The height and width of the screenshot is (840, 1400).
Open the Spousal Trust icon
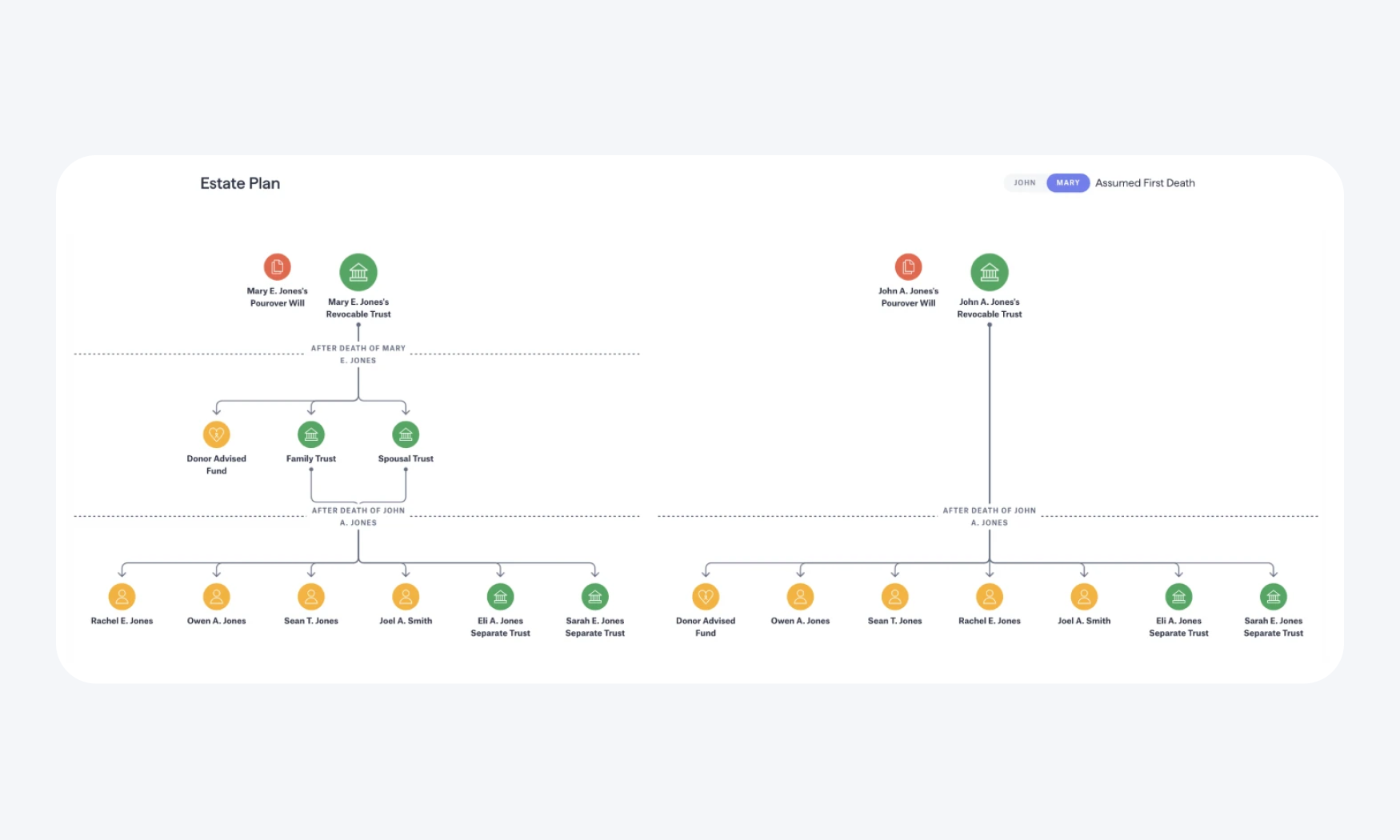pos(406,434)
